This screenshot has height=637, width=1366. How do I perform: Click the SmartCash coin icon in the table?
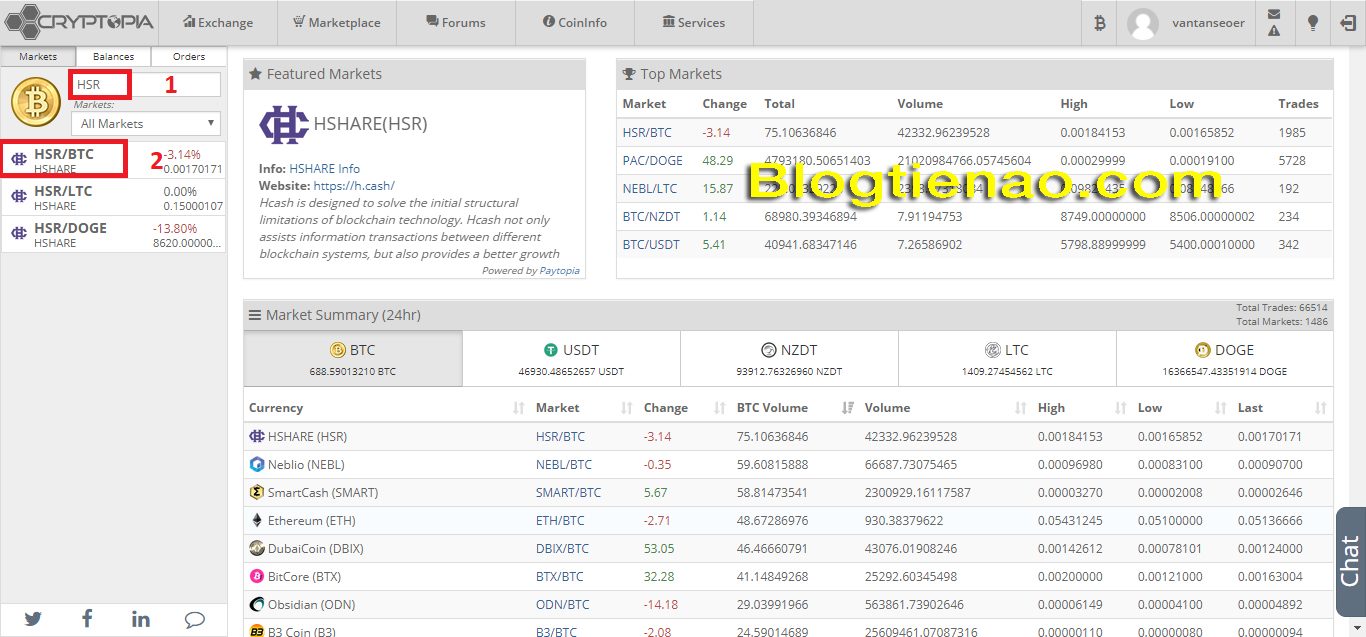257,492
